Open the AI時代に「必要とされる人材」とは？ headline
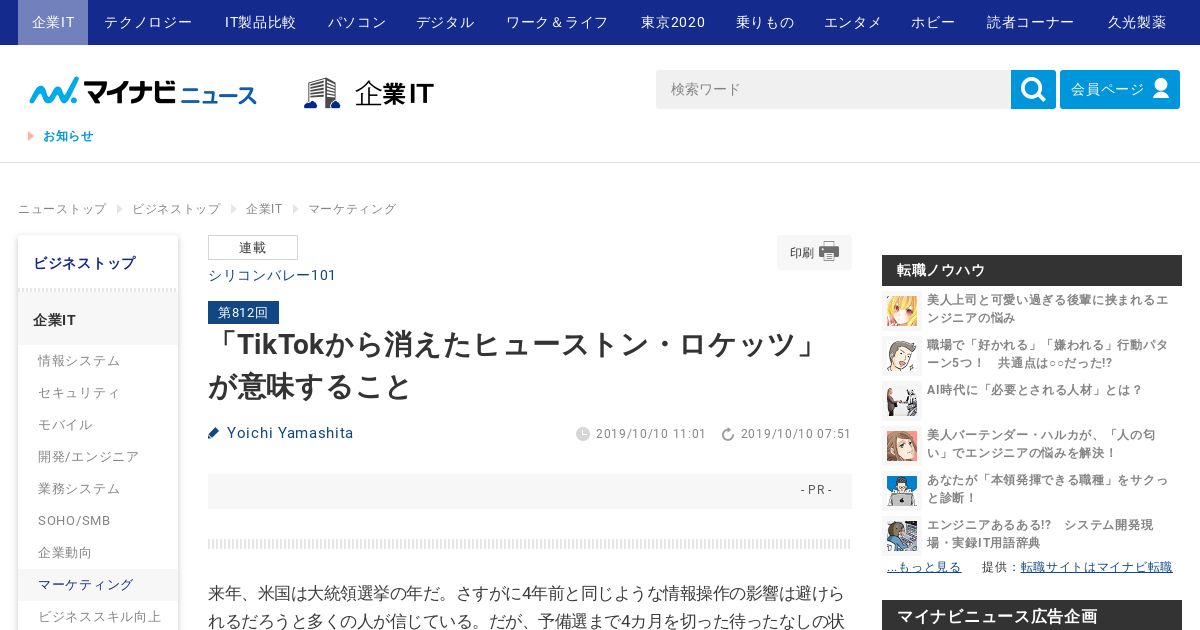This screenshot has width=1200, height=630. [x=1034, y=390]
